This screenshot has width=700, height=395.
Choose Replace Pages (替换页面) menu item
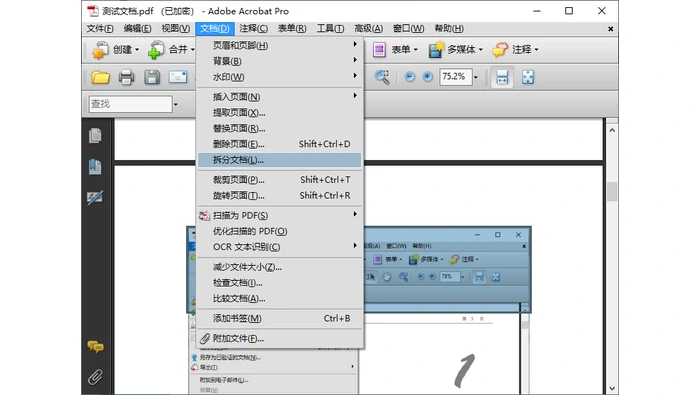point(279,129)
